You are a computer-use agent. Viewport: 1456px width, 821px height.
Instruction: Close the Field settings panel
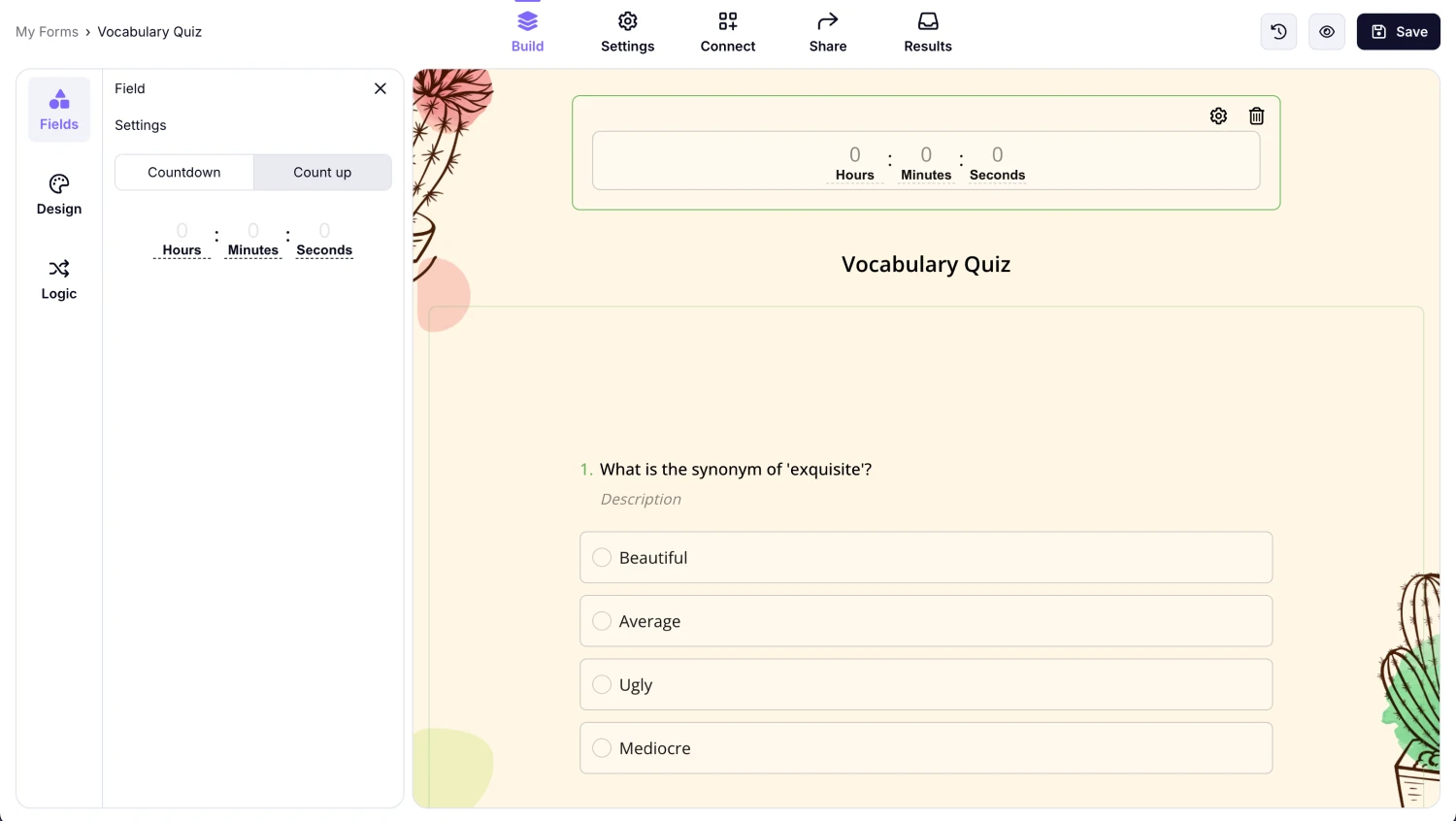click(x=381, y=88)
